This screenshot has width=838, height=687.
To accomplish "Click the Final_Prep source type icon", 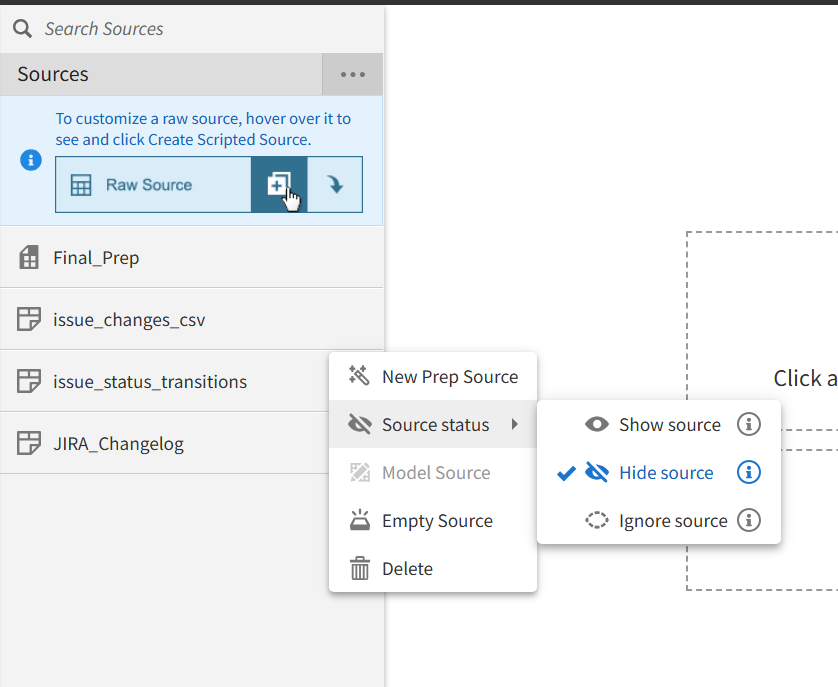I will coord(29,258).
